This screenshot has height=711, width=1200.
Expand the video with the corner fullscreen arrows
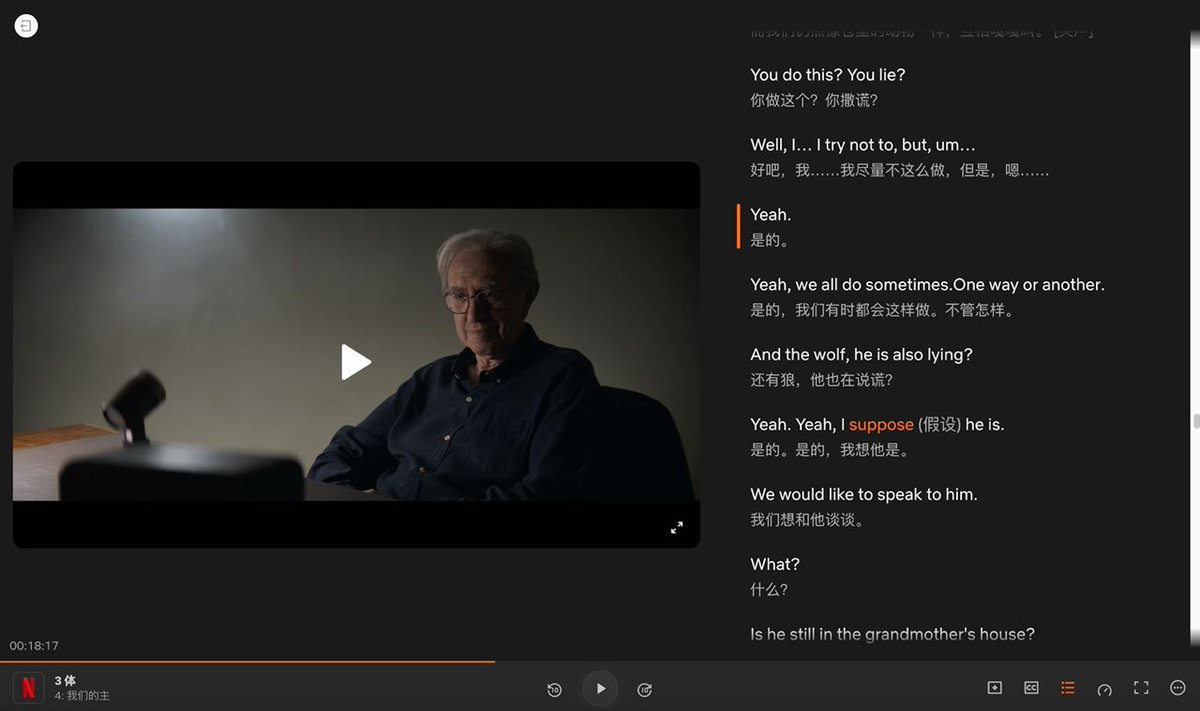677,527
